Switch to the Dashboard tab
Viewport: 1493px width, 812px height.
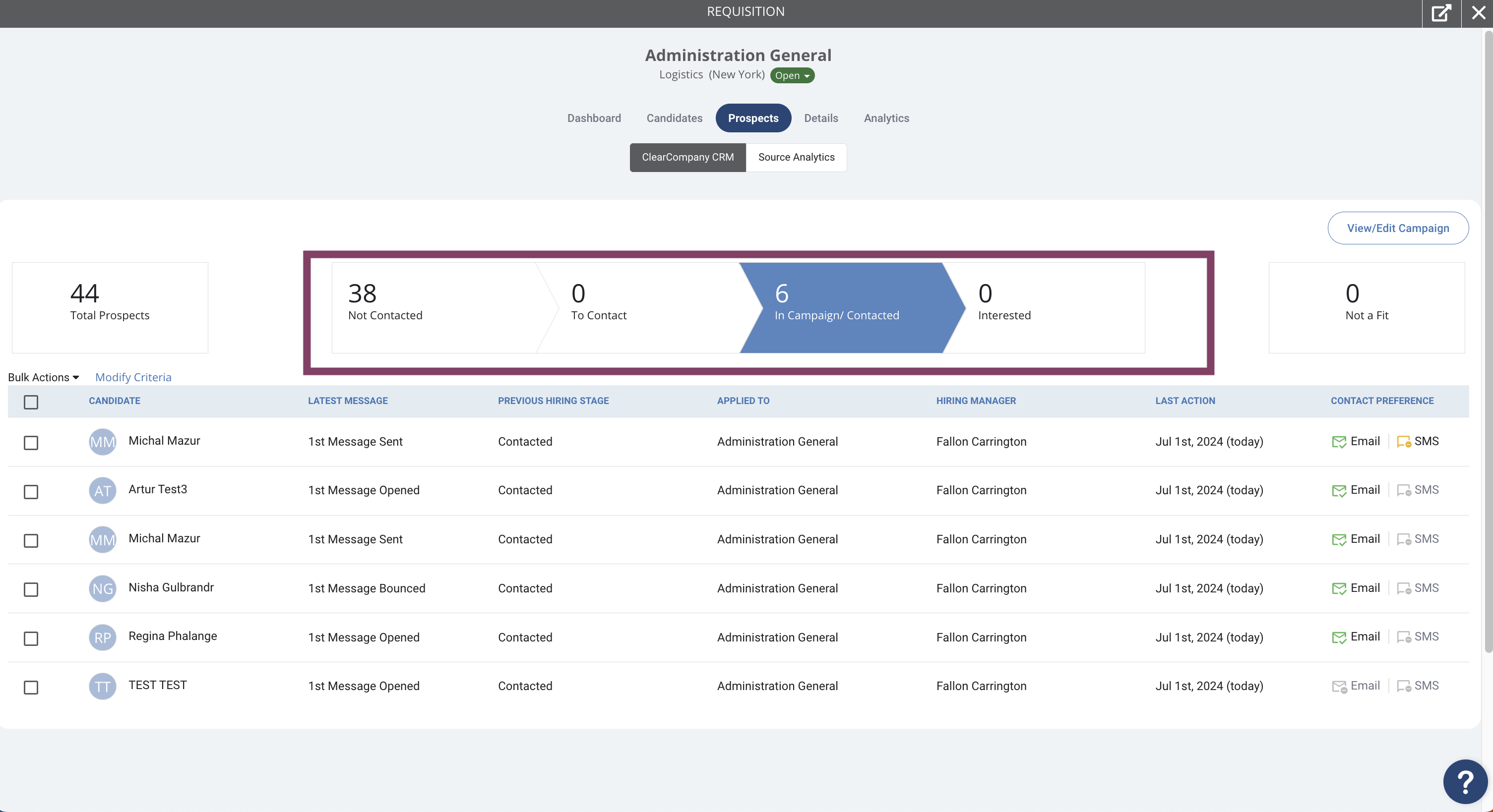tap(594, 118)
